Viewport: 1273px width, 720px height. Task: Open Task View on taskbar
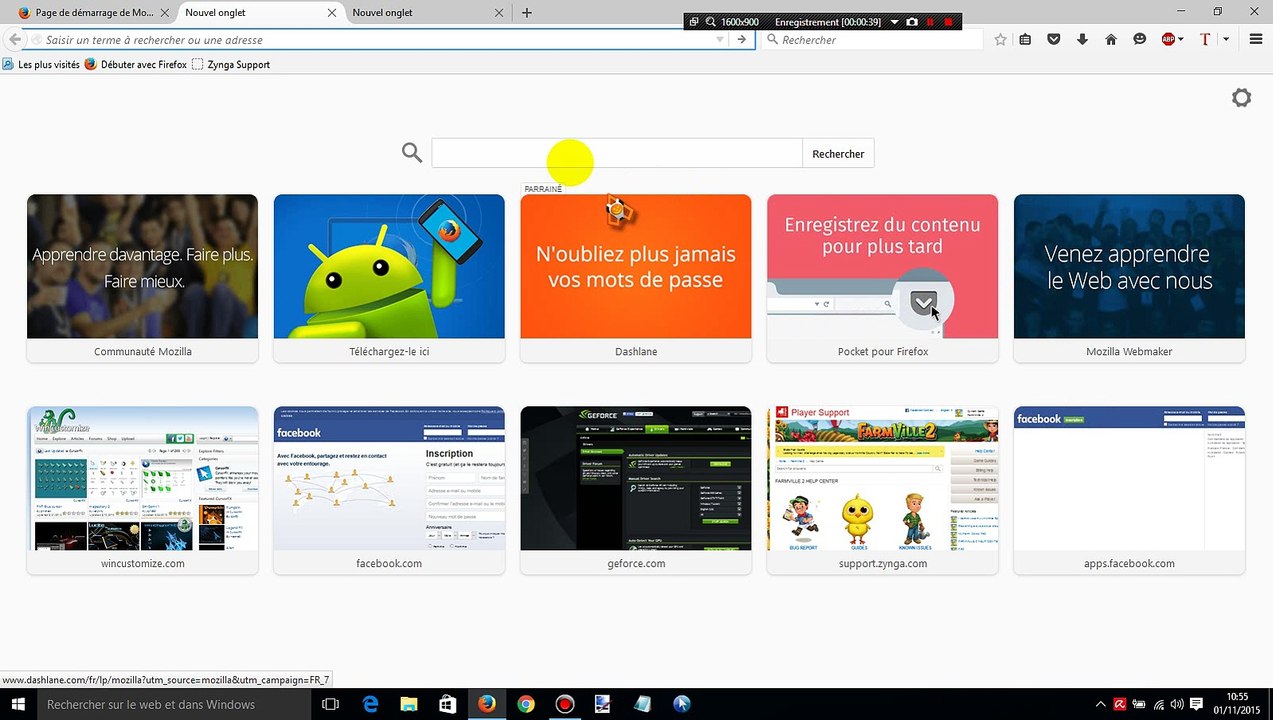[331, 704]
